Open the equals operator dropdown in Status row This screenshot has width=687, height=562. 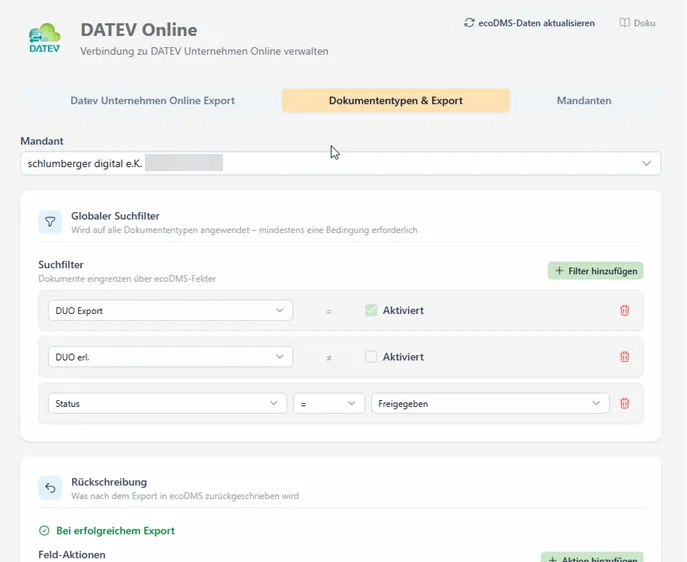coord(329,403)
